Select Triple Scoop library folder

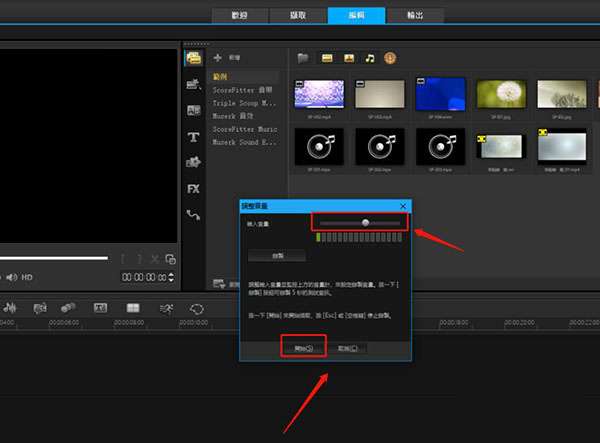[x=243, y=103]
